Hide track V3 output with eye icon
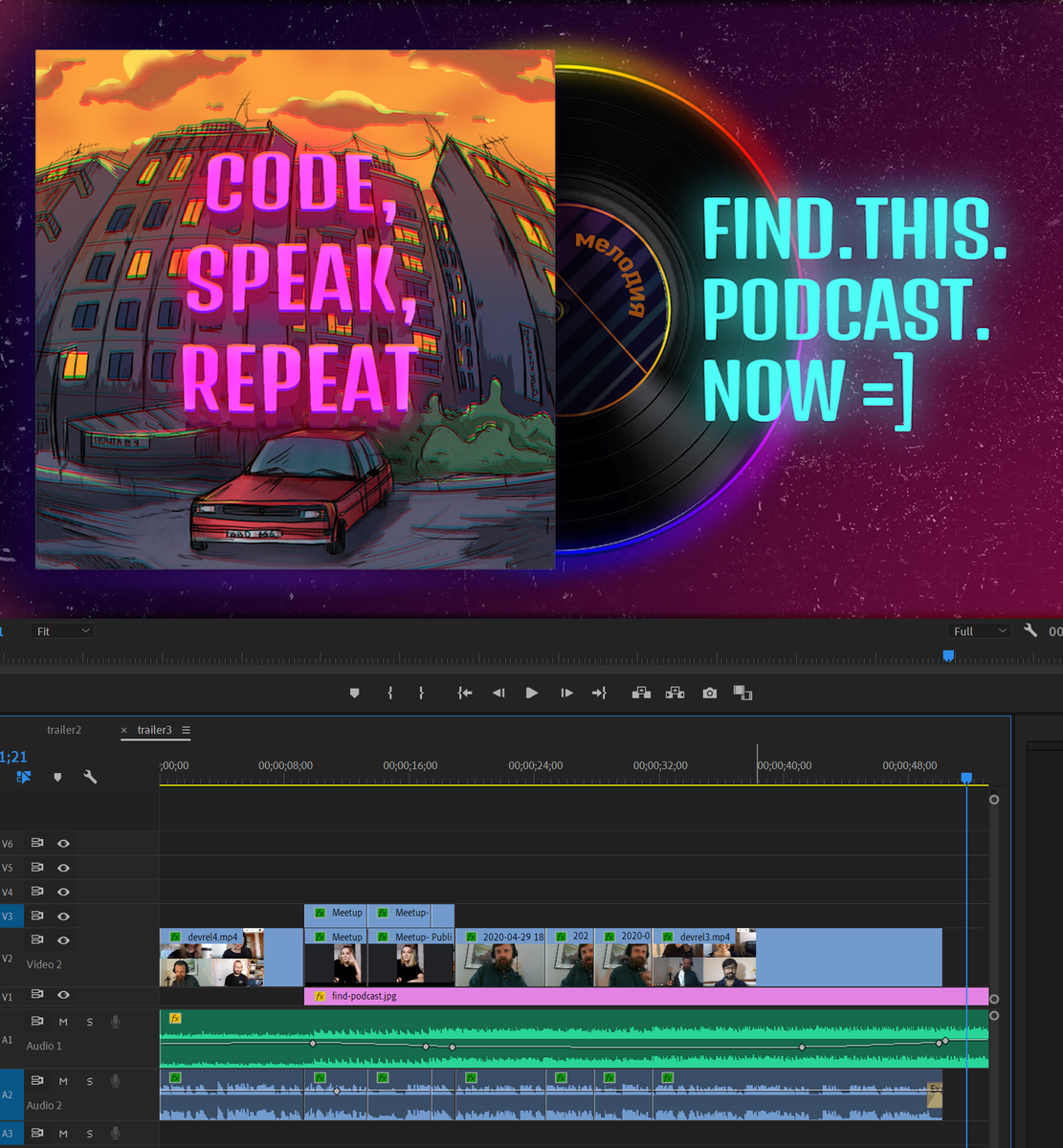This screenshot has height=1148, width=1063. 63,916
